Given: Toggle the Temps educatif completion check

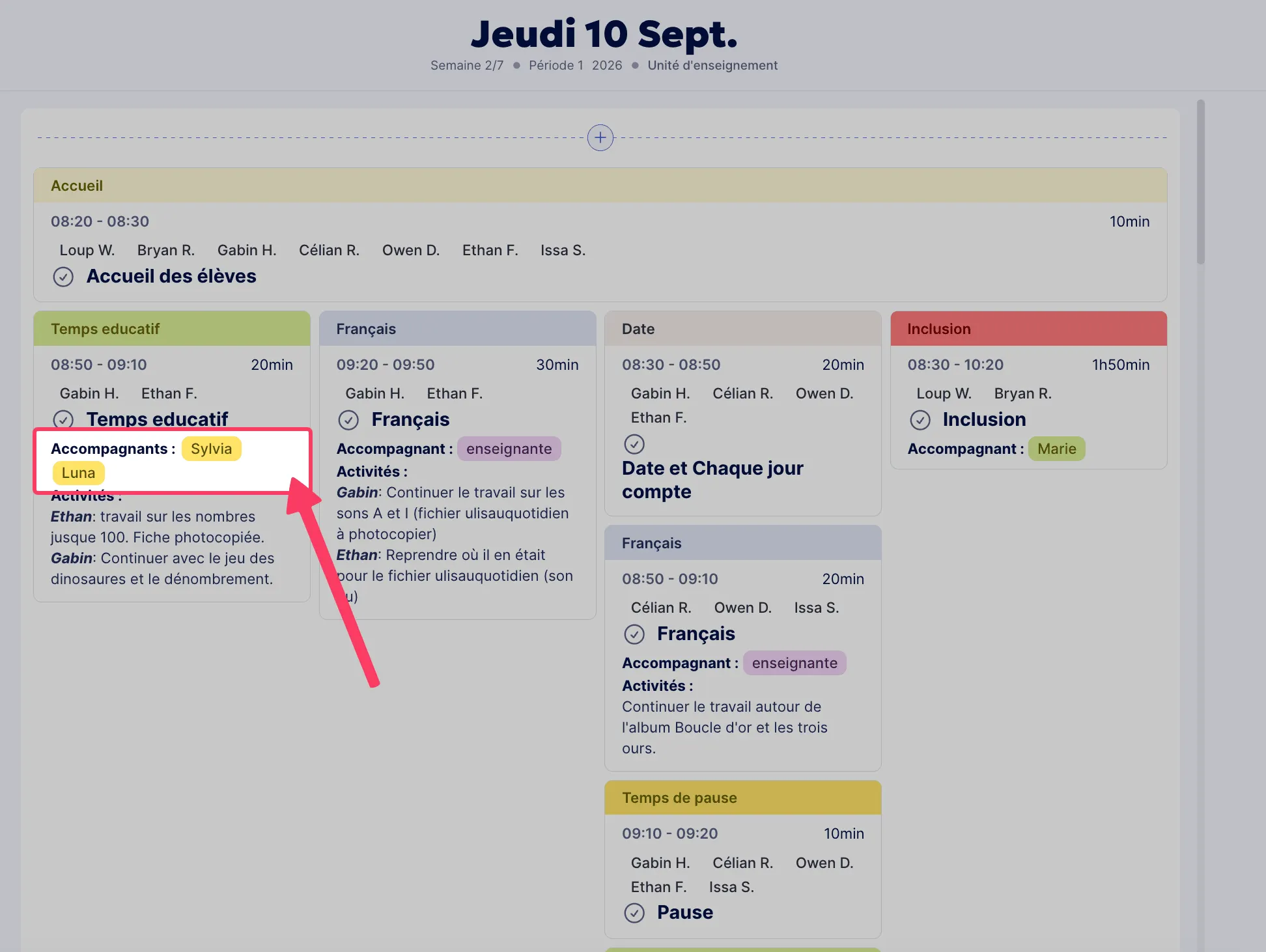Looking at the screenshot, I should [63, 419].
